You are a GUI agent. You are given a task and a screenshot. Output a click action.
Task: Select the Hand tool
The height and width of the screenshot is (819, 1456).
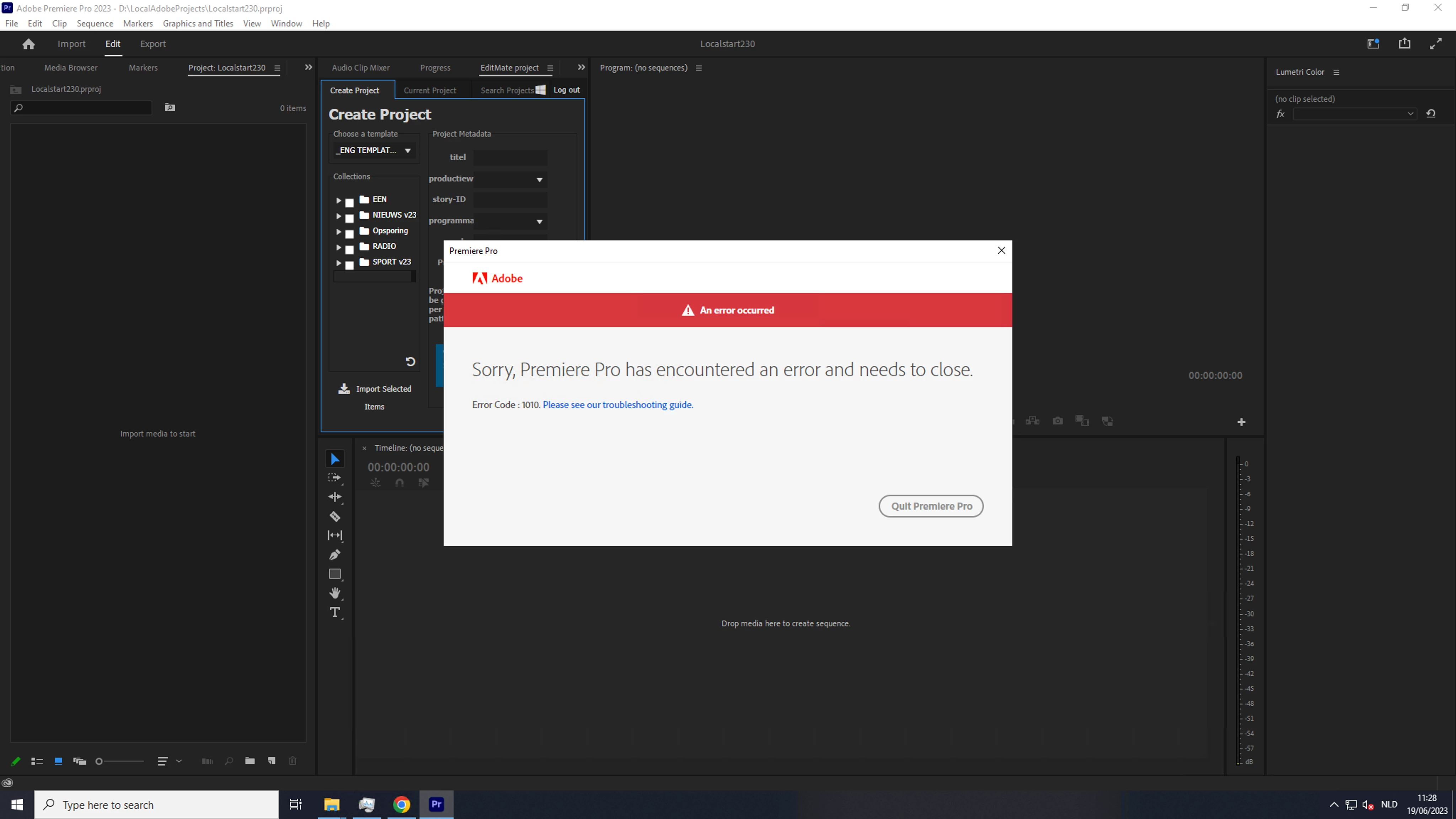point(334,593)
